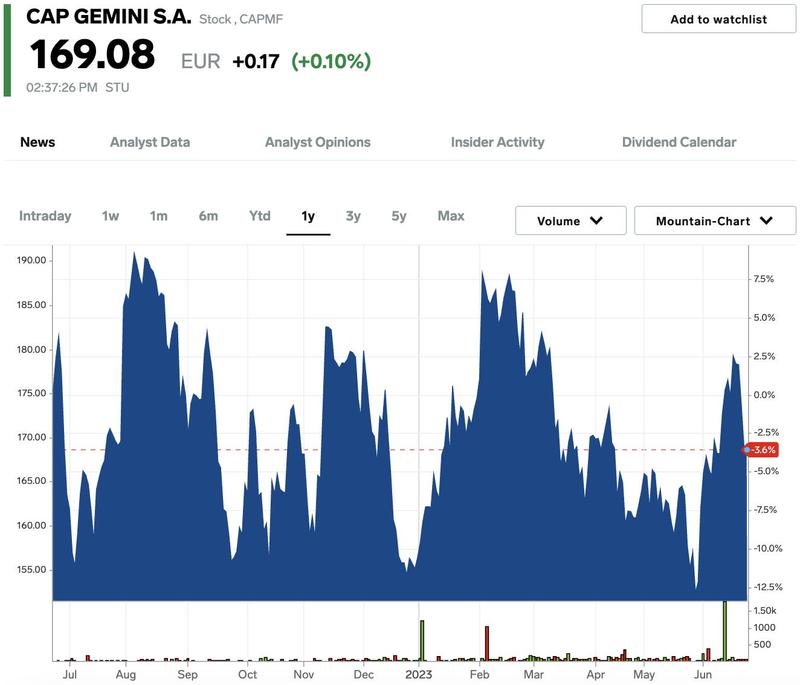This screenshot has height=685, width=800.
Task: Click the CAPMF stock ticker text
Action: coord(261,19)
